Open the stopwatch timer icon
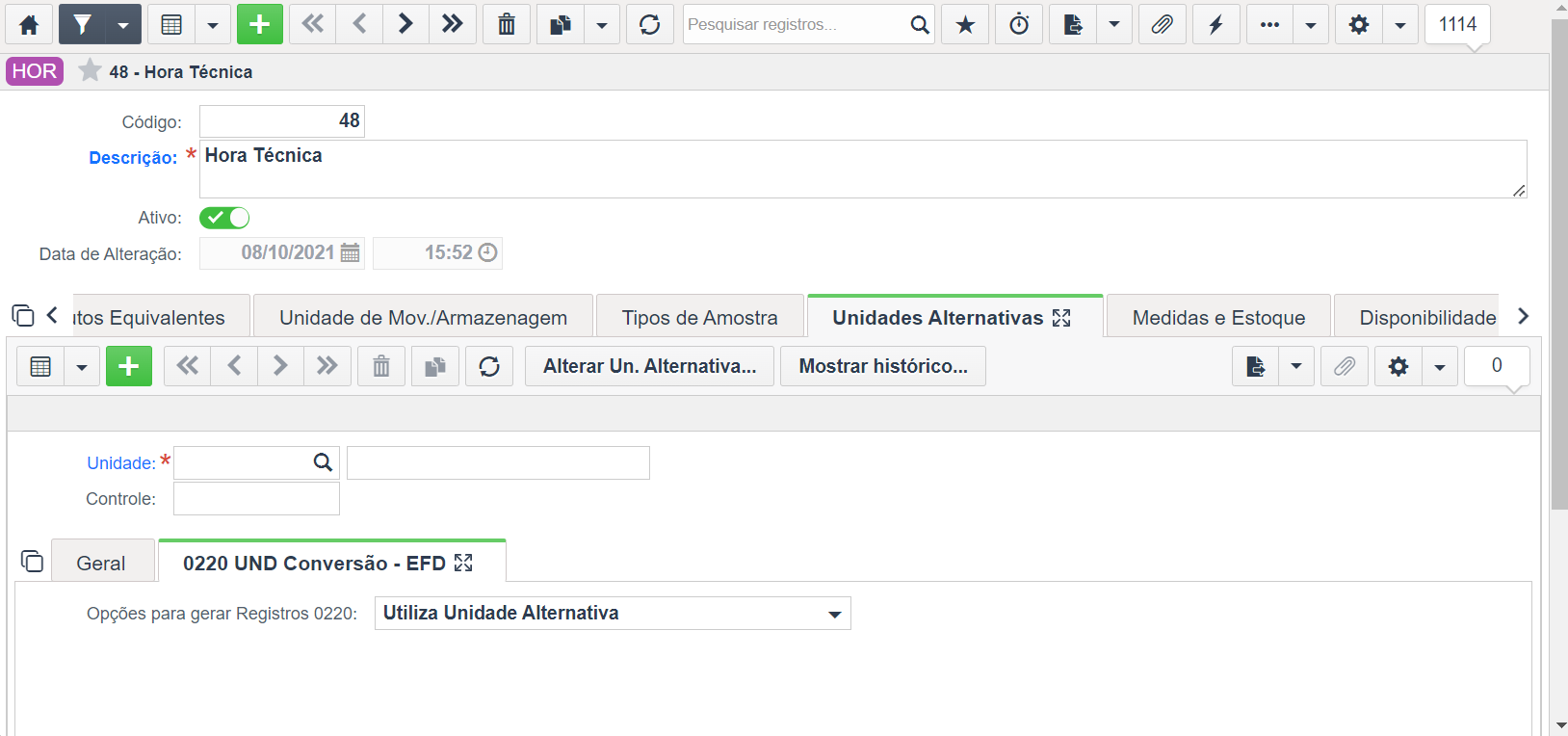 click(1019, 24)
